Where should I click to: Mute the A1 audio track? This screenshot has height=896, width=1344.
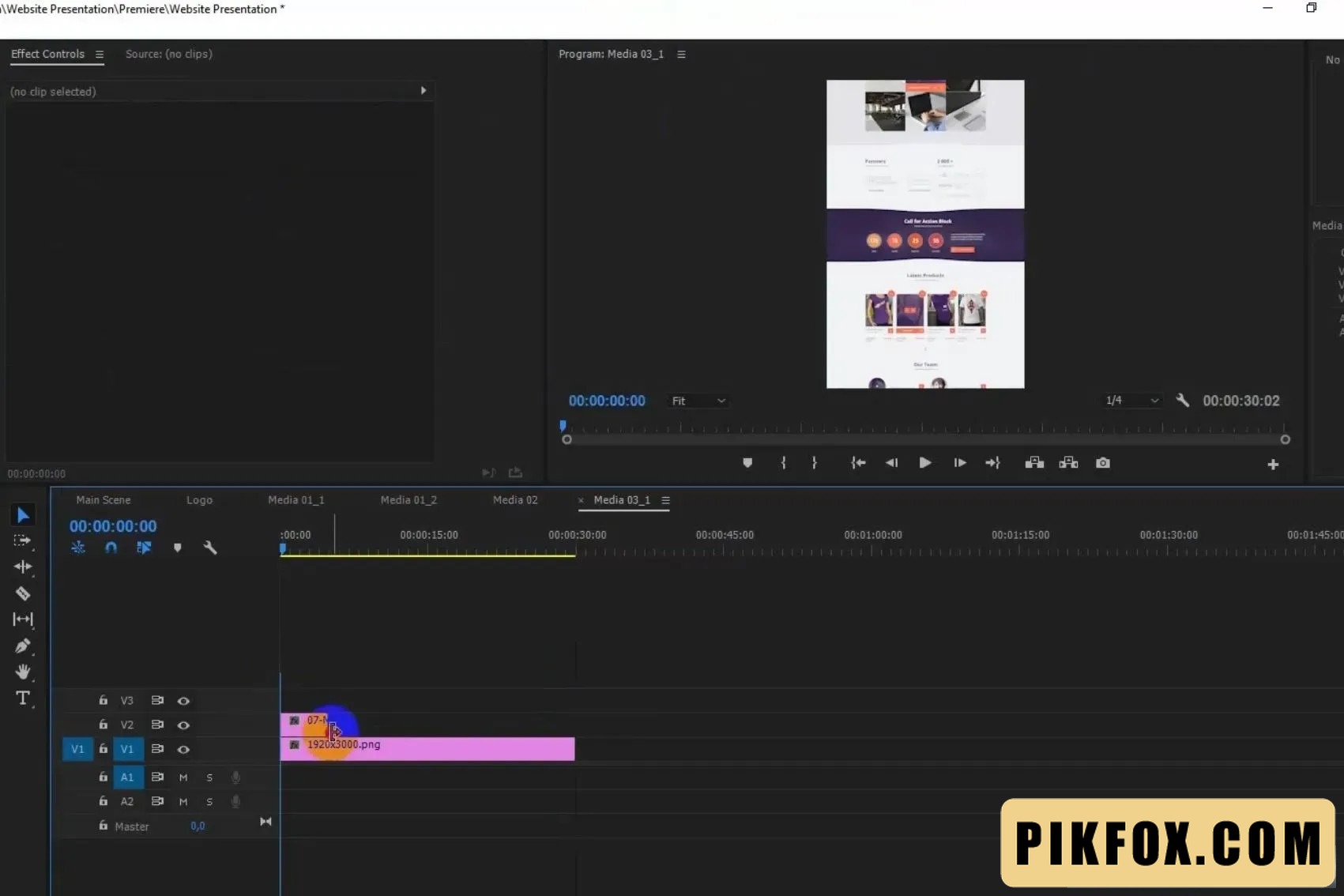pos(183,777)
